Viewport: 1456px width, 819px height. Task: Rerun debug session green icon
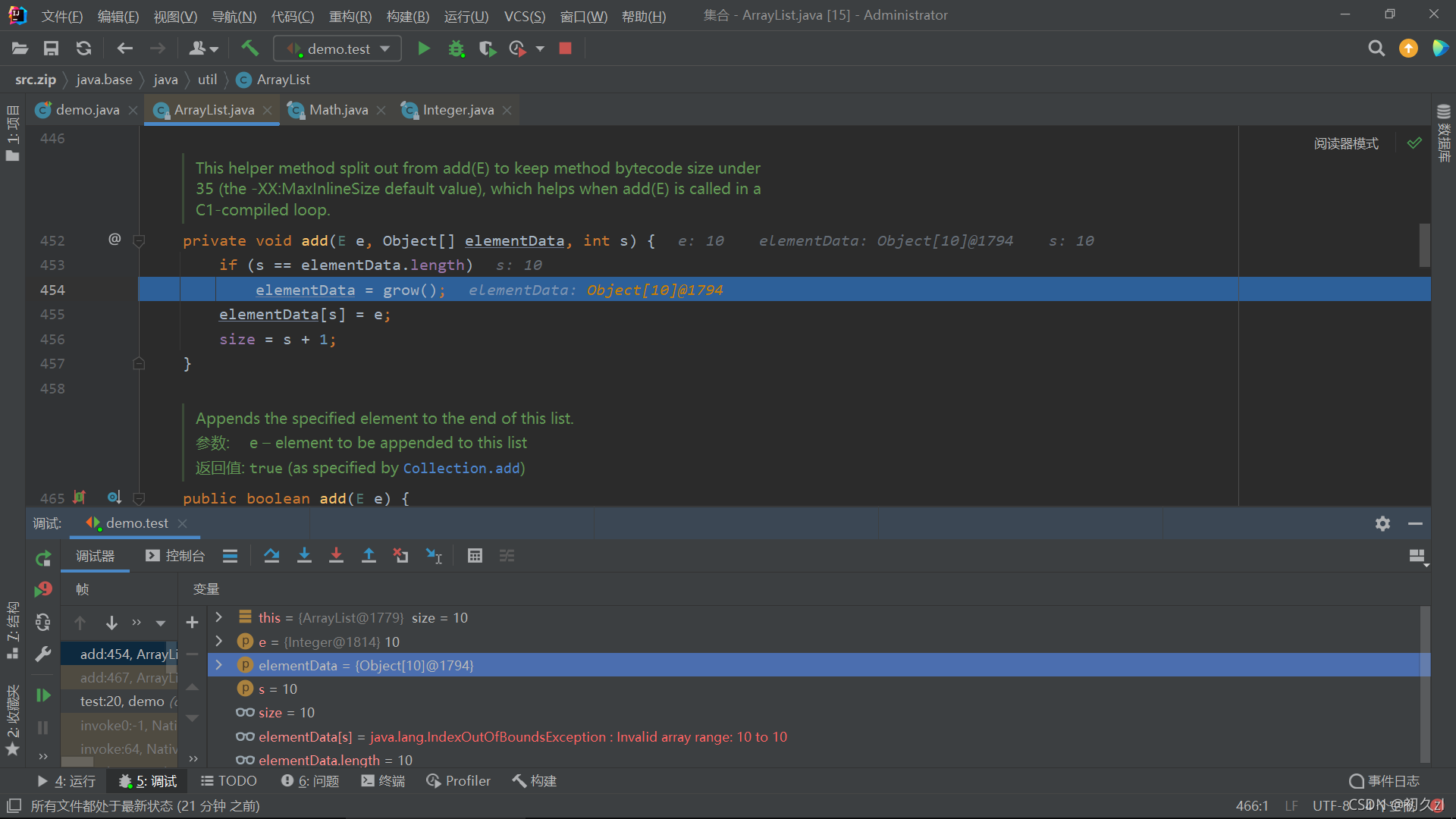pos(43,559)
